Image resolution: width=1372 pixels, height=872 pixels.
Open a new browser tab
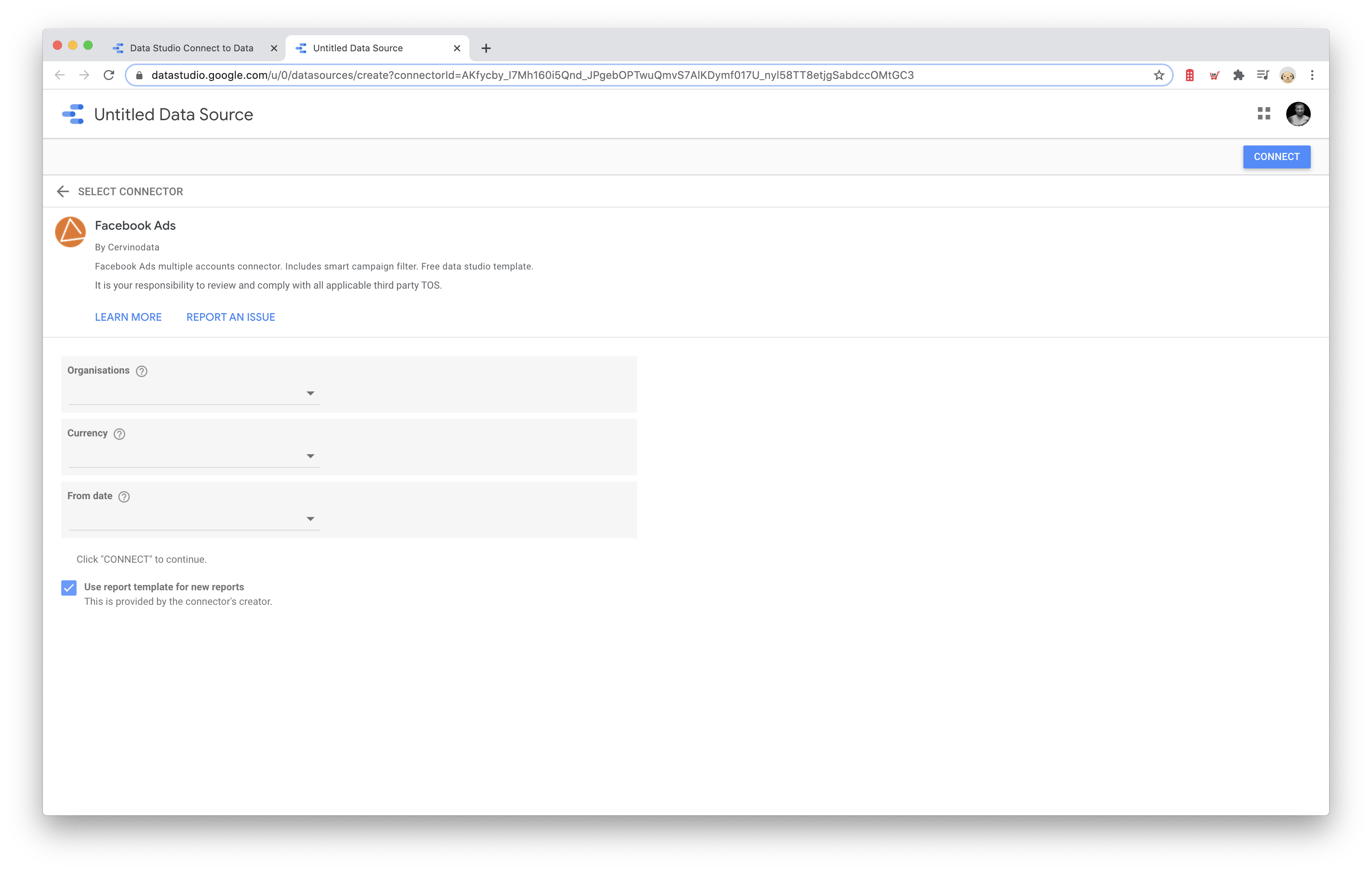[486, 48]
